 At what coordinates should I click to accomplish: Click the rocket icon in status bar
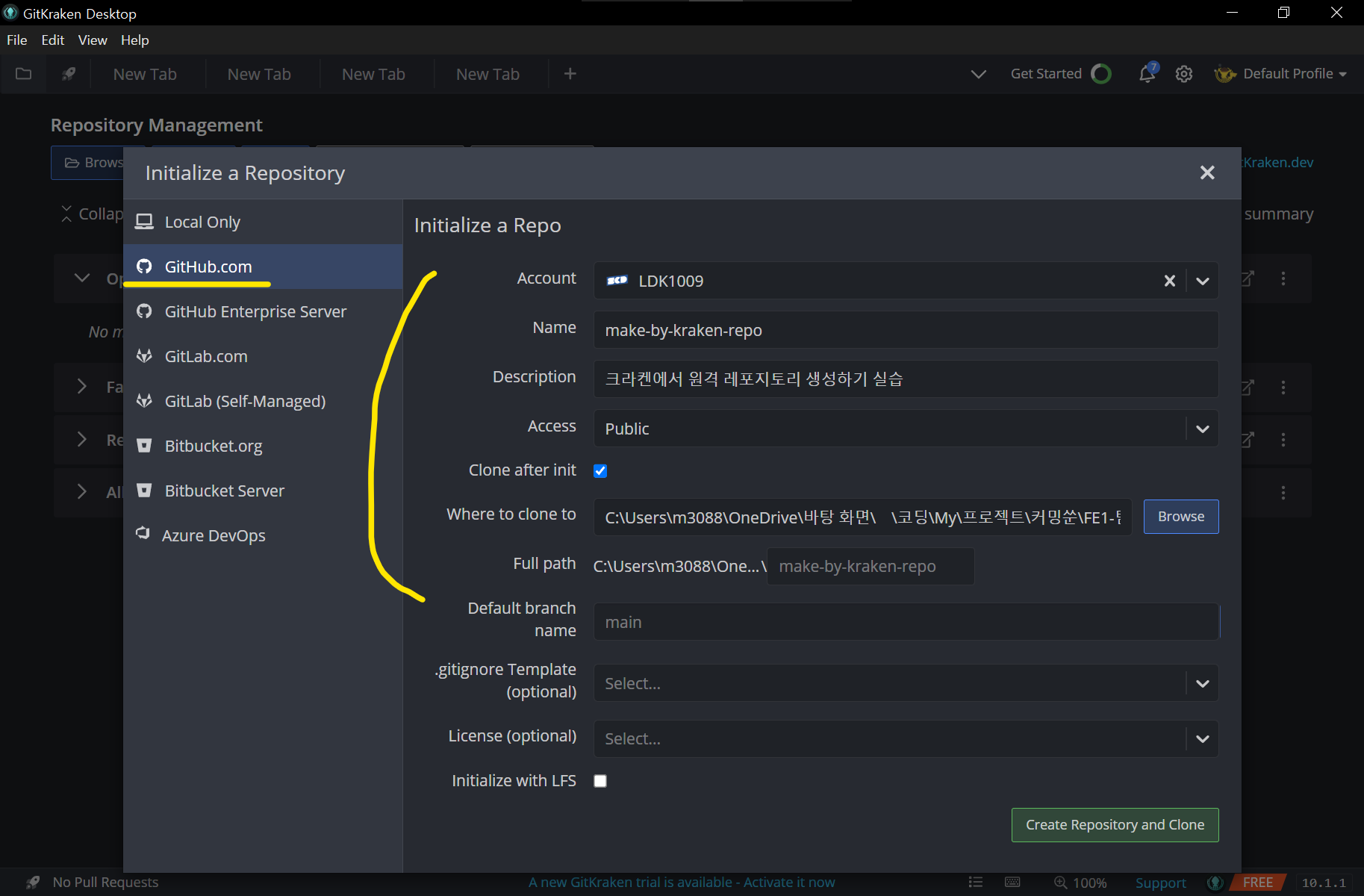tap(33, 883)
